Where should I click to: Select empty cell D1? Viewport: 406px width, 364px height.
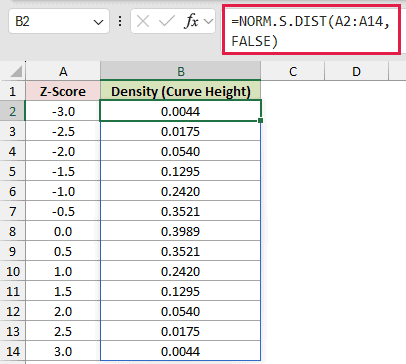click(x=356, y=91)
